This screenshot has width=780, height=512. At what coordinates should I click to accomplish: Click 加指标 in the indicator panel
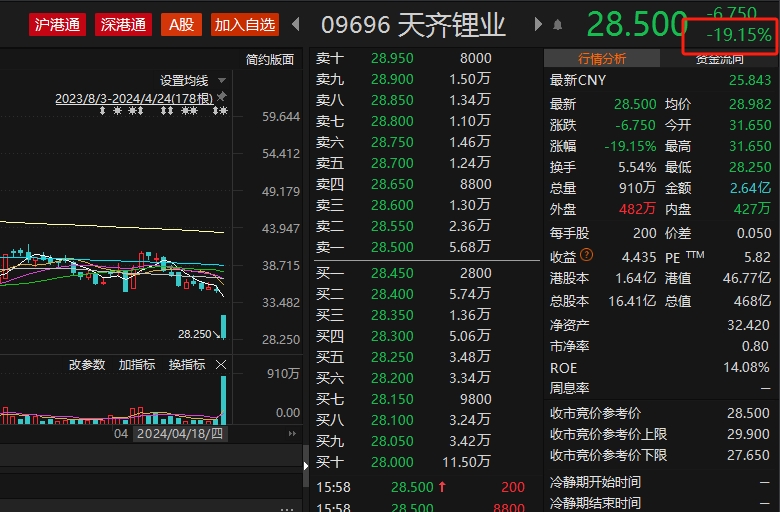click(137, 365)
